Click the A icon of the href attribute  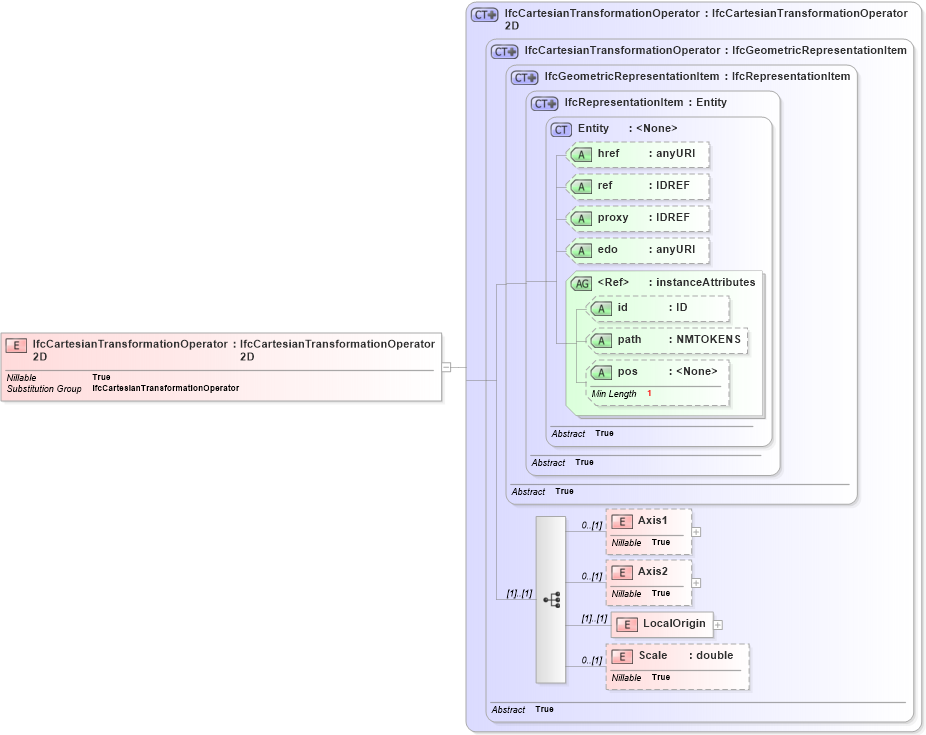pyautogui.click(x=582, y=154)
